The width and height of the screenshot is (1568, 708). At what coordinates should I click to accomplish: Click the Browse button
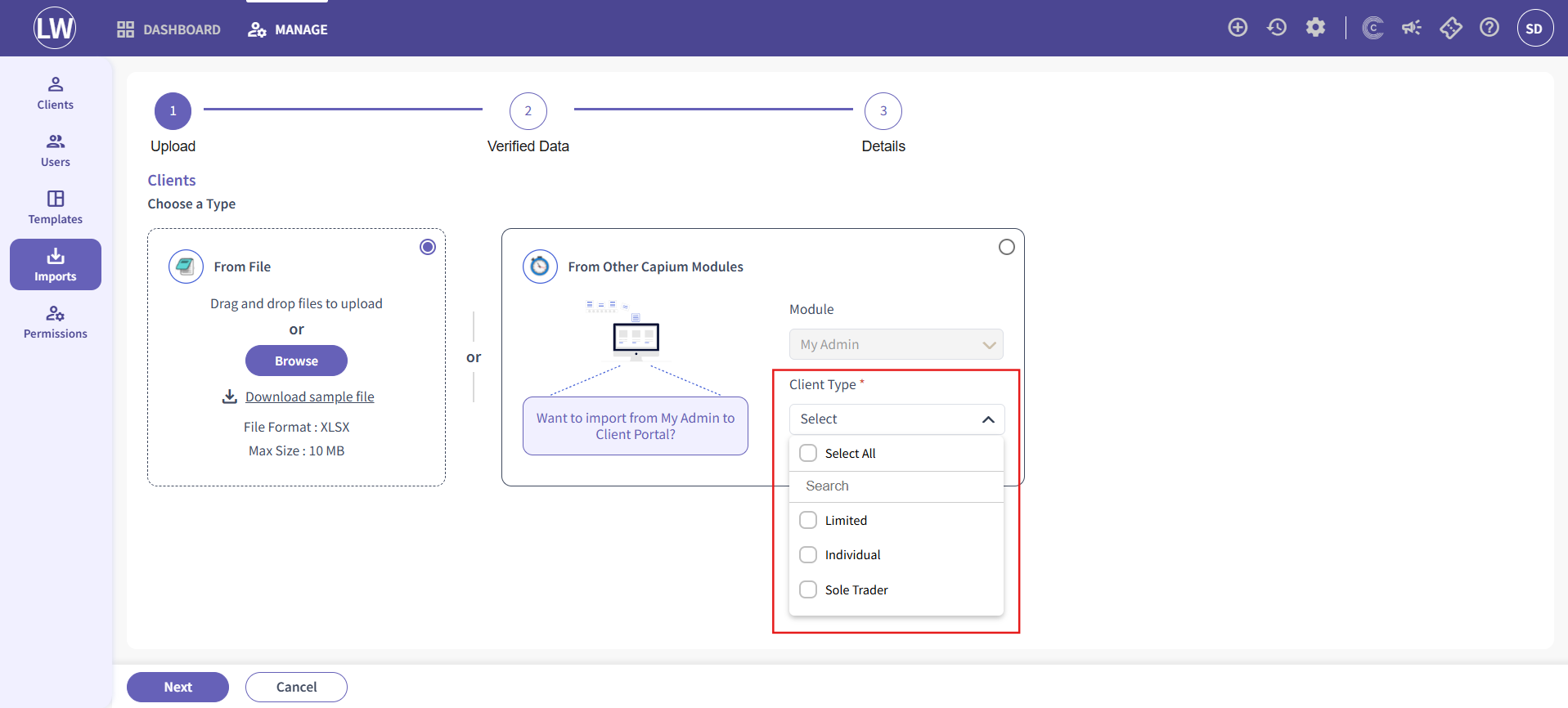coord(296,361)
